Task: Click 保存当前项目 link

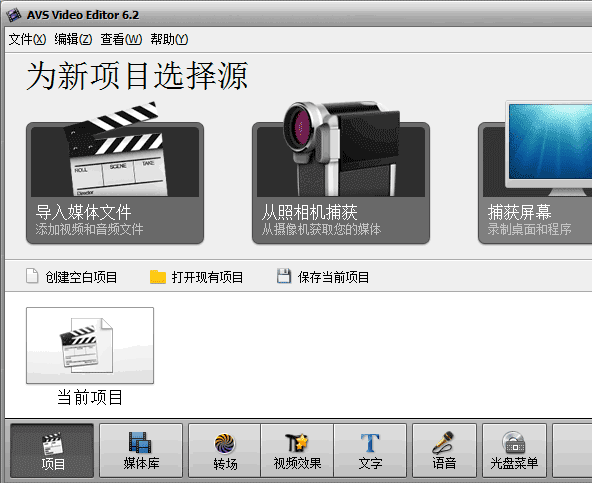Action: [x=333, y=277]
